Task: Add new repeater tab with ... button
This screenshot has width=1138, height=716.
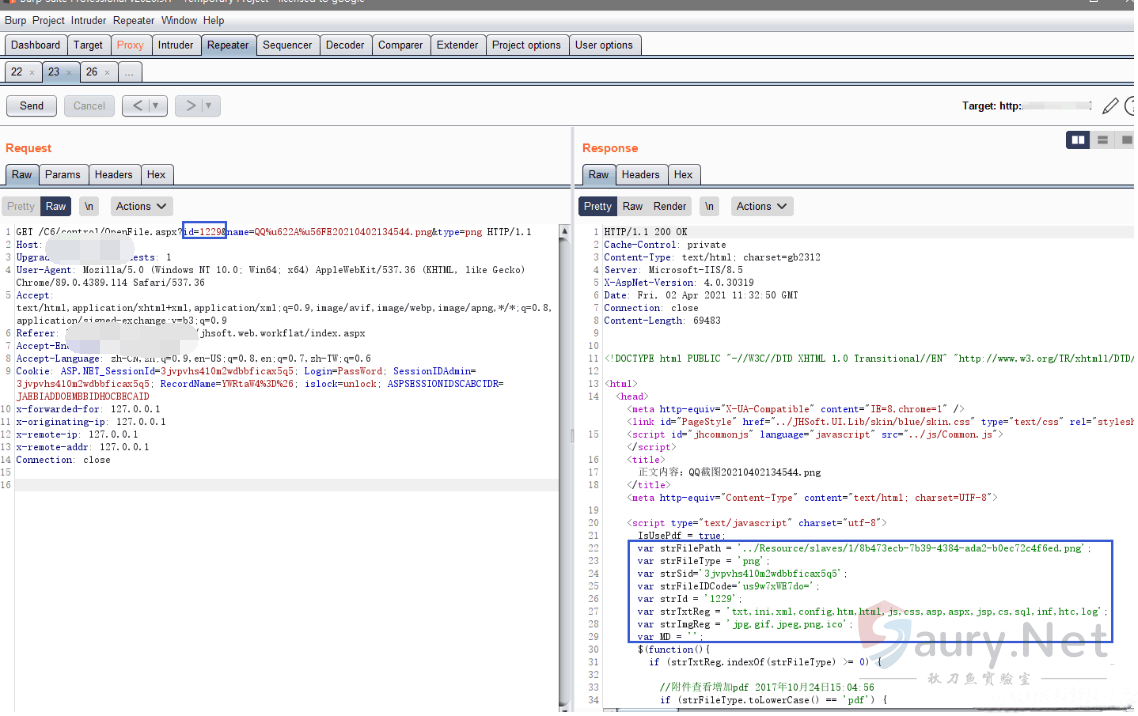Action: 130,73
